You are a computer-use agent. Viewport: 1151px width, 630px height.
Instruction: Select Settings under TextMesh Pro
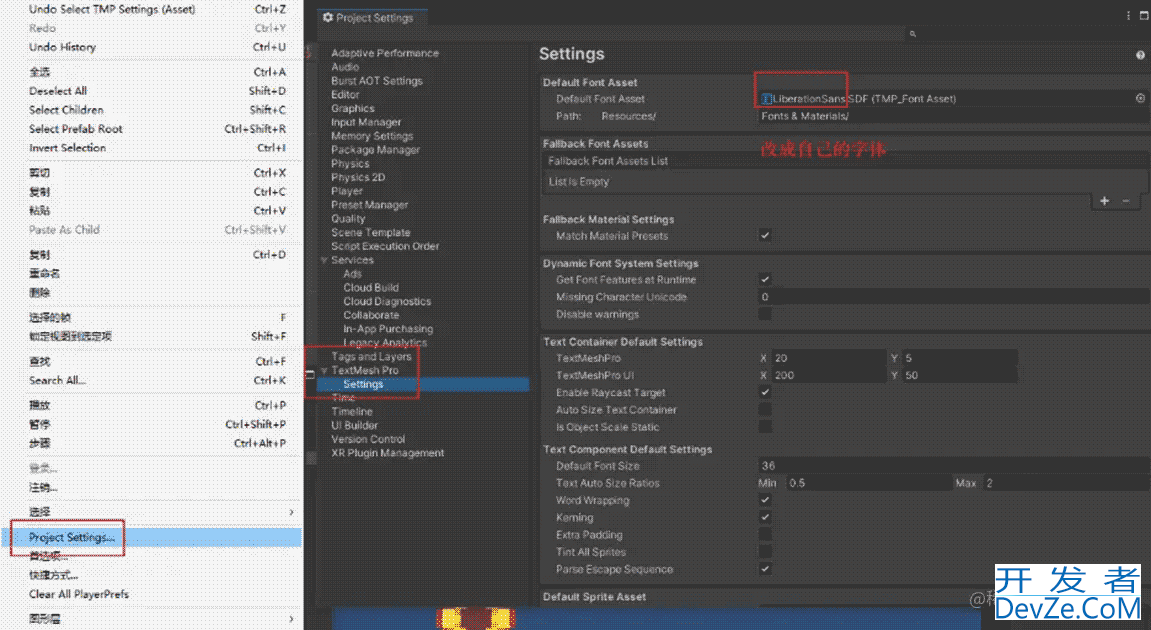tap(363, 384)
